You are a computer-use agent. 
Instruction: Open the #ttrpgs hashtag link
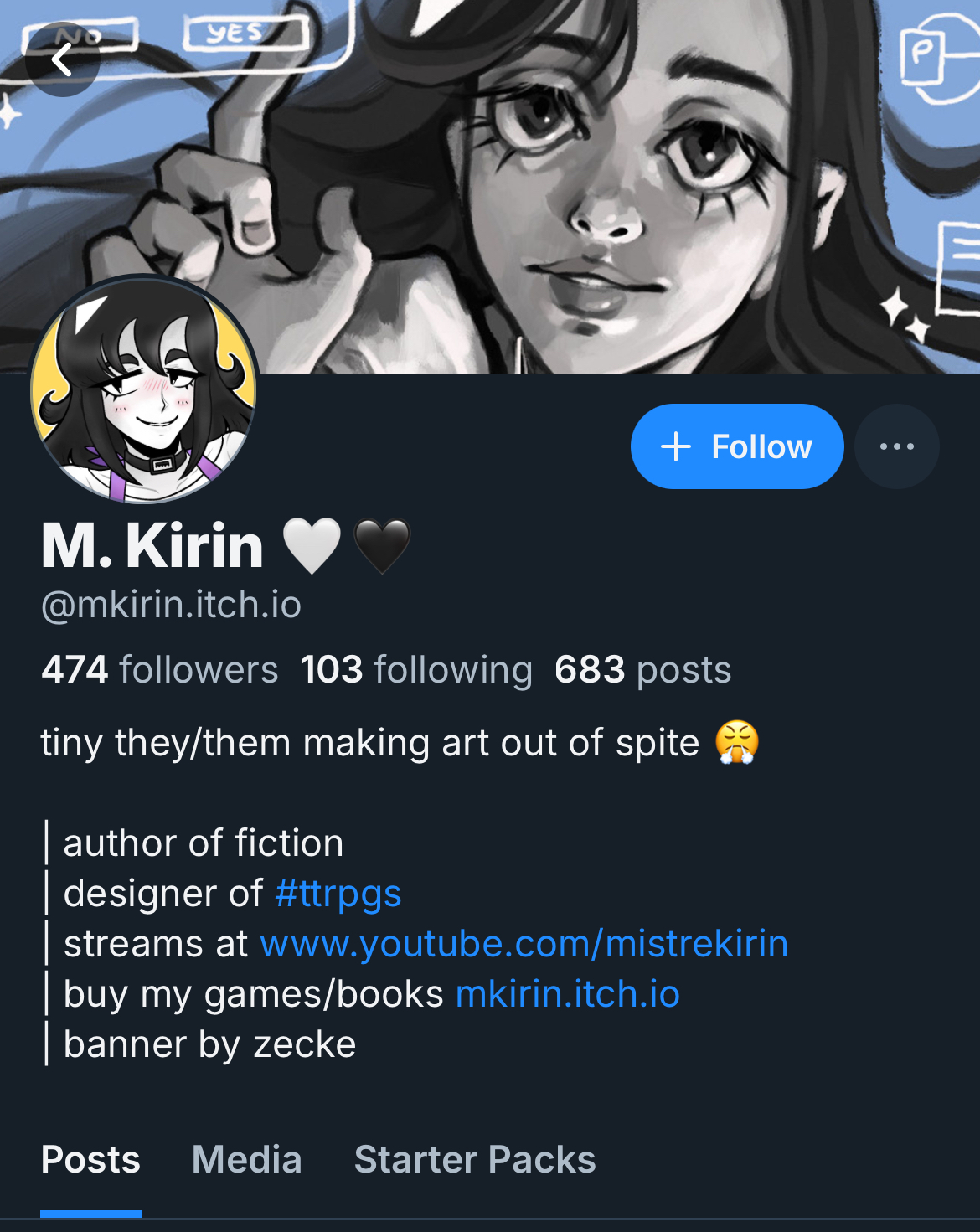click(x=338, y=894)
